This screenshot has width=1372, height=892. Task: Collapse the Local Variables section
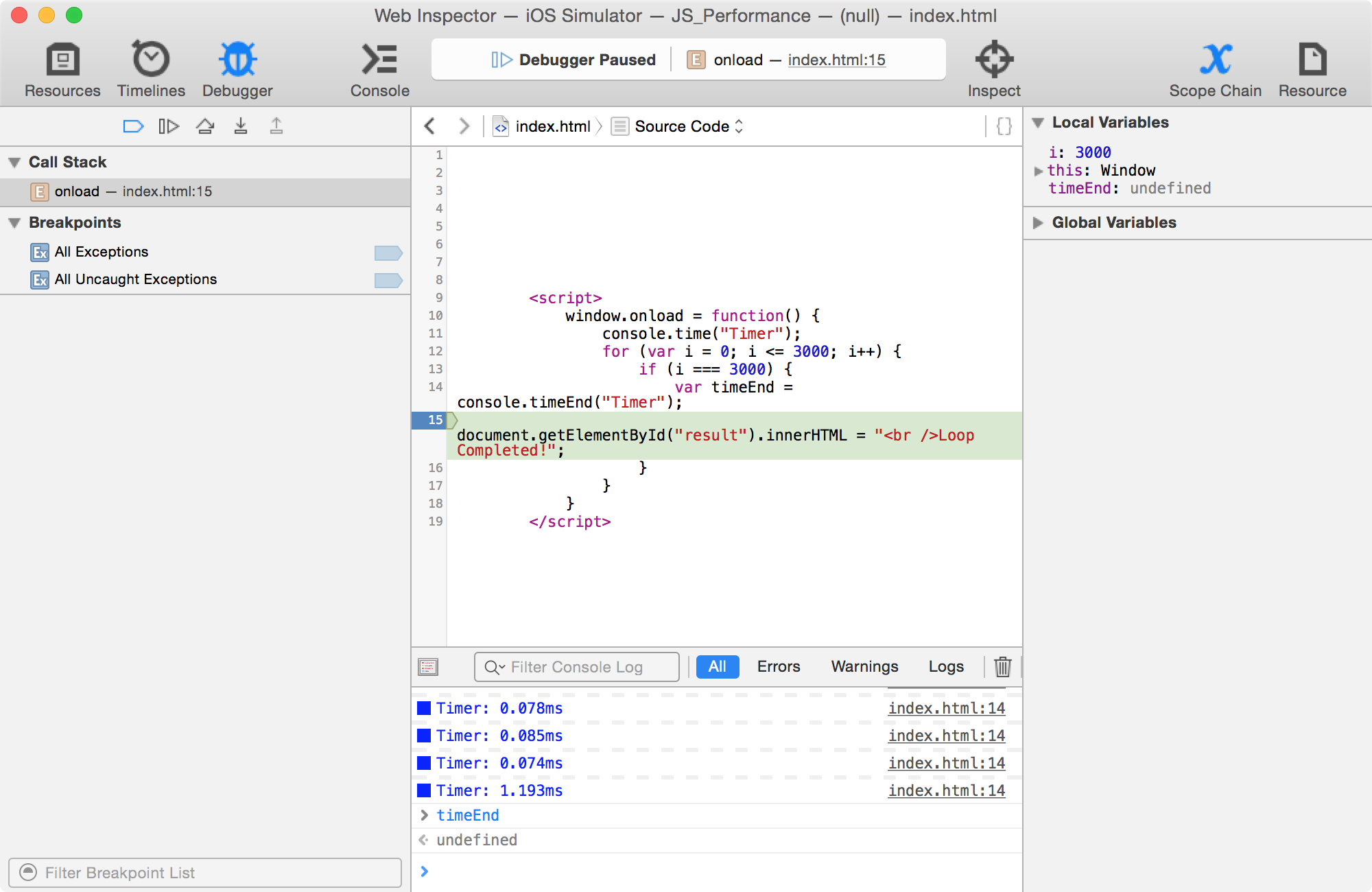pyautogui.click(x=1038, y=123)
